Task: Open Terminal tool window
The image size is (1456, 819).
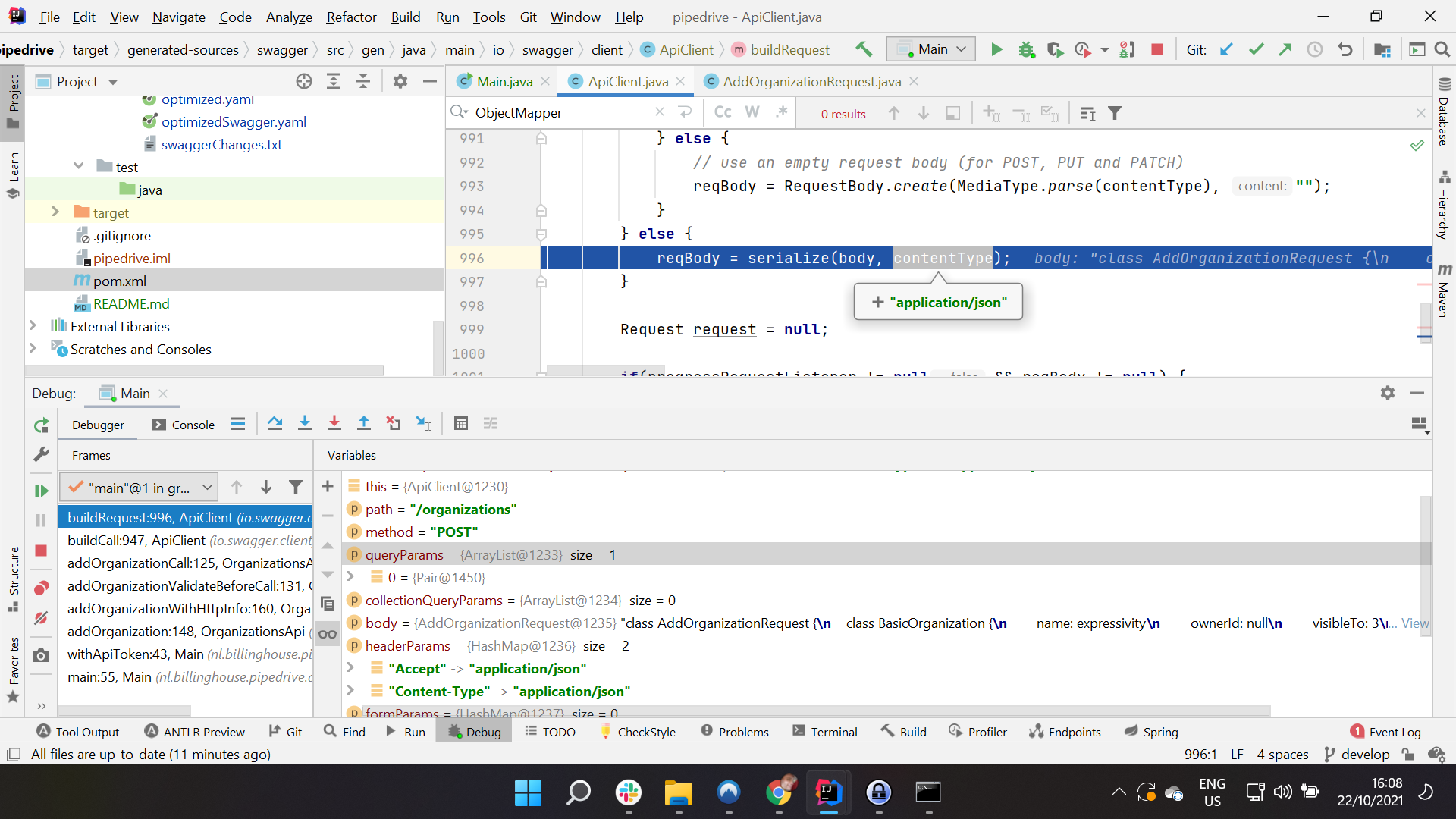Action: point(825,732)
